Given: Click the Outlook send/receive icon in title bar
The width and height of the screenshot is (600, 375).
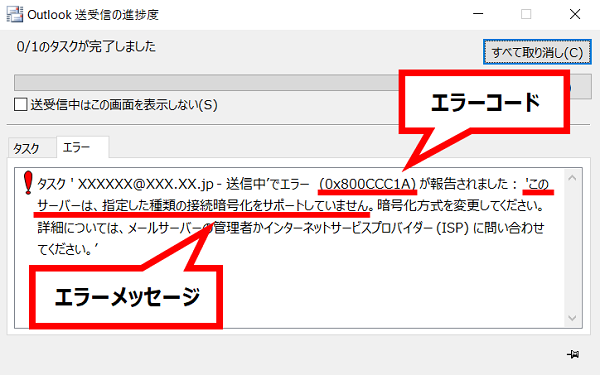Looking at the screenshot, I should 15,15.
